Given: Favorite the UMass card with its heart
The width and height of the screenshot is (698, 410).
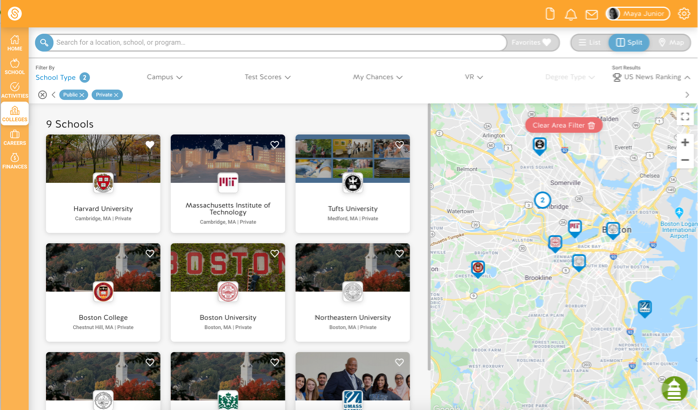Looking at the screenshot, I should pos(399,362).
